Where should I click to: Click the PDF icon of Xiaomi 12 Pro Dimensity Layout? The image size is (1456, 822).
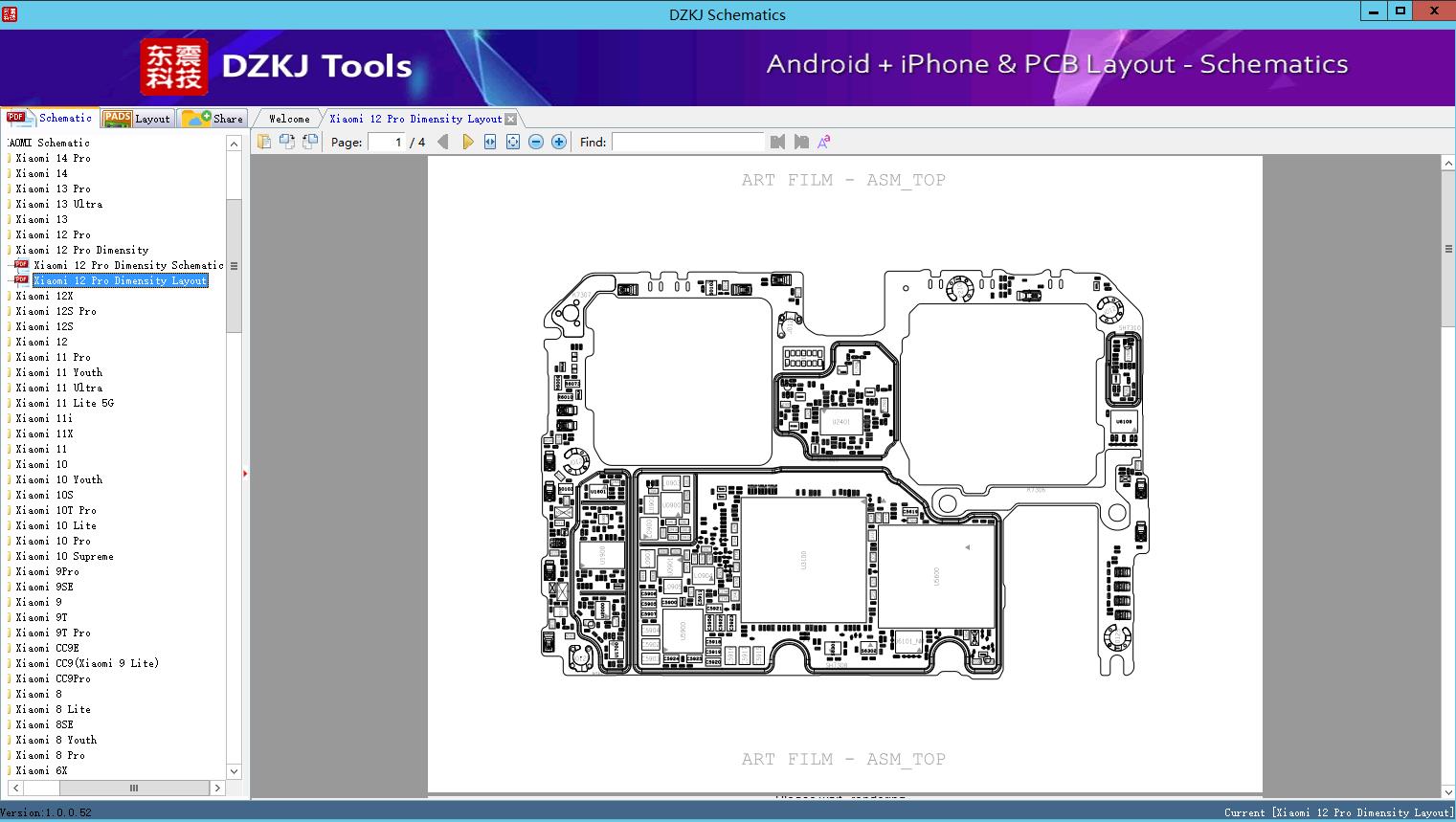click(21, 280)
